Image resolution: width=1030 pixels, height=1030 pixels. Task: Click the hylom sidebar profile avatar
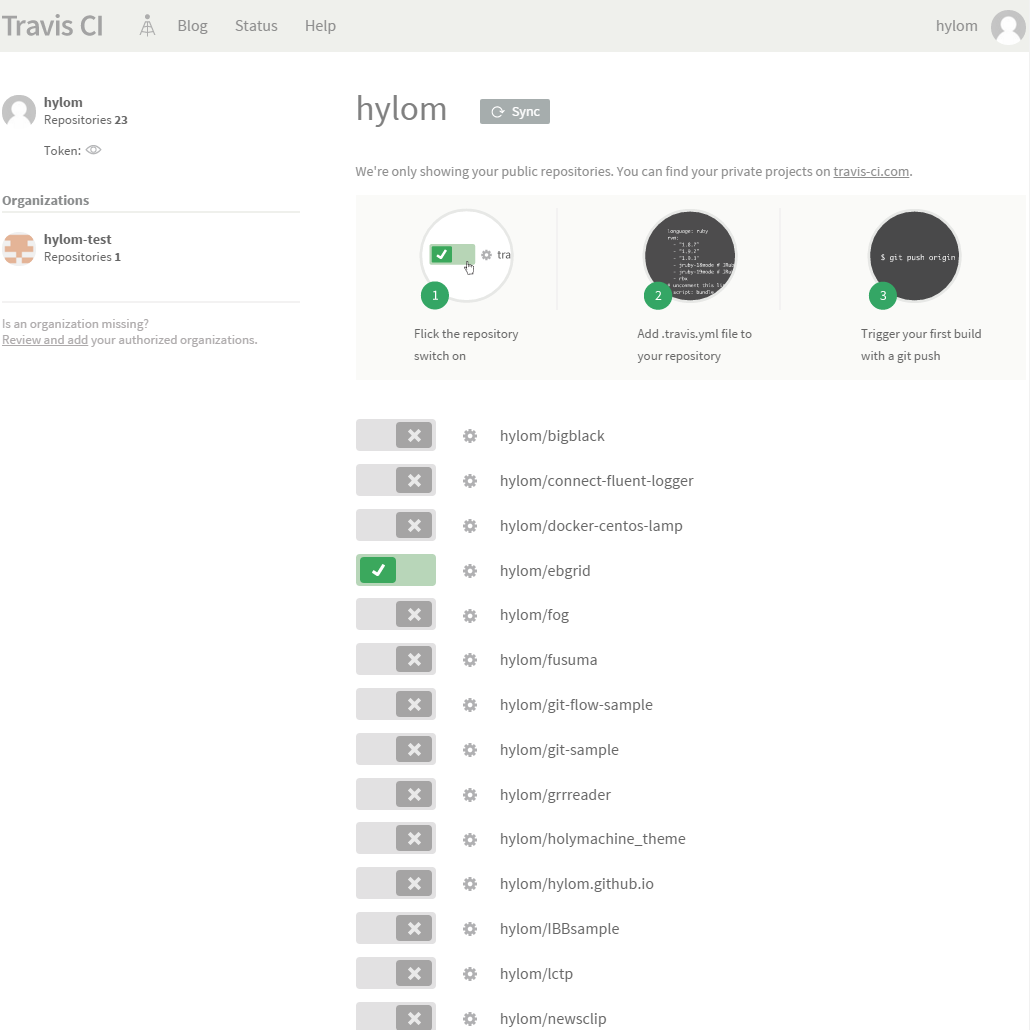coord(19,111)
